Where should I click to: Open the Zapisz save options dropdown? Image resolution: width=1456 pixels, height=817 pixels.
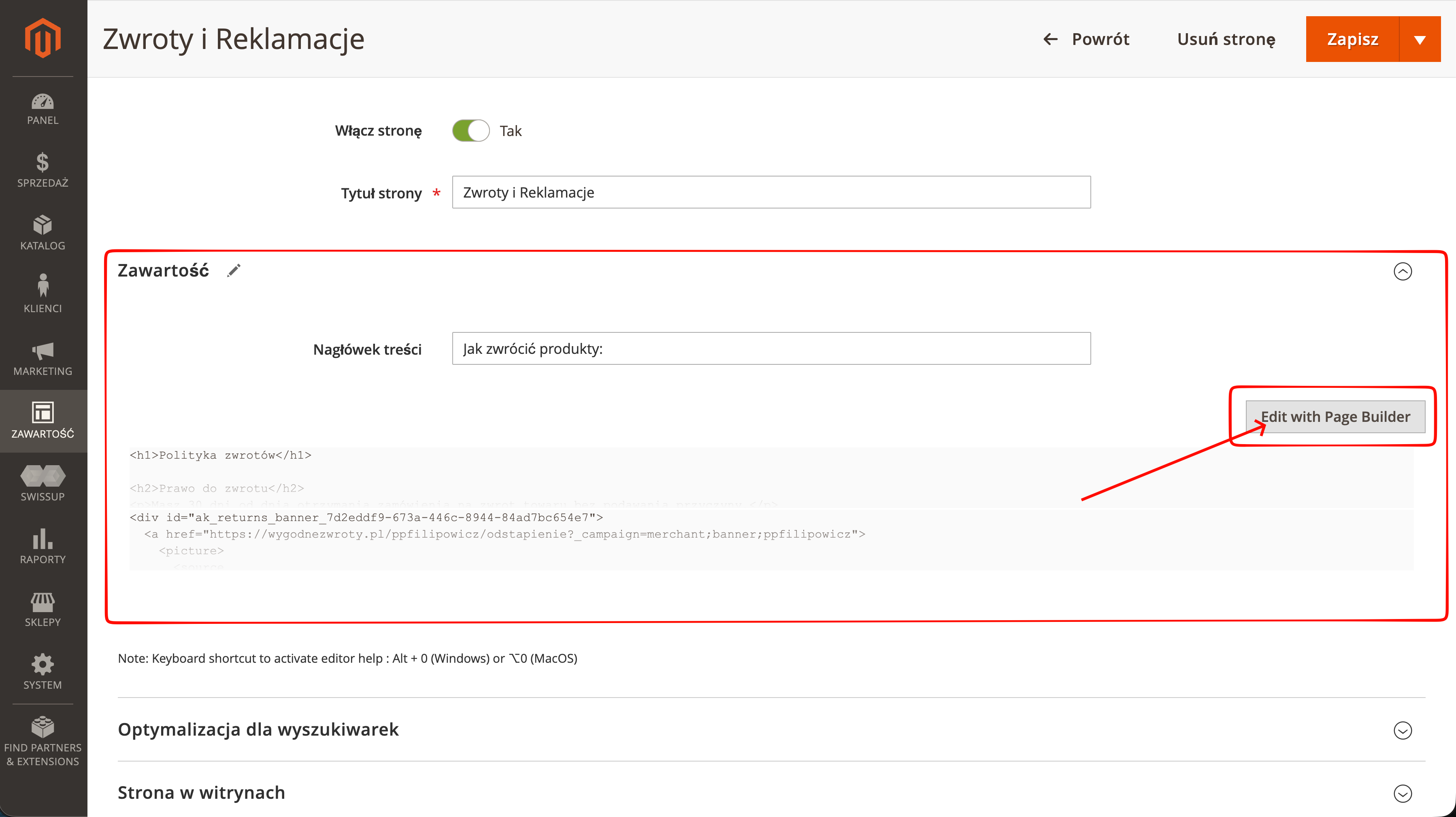pos(1419,39)
